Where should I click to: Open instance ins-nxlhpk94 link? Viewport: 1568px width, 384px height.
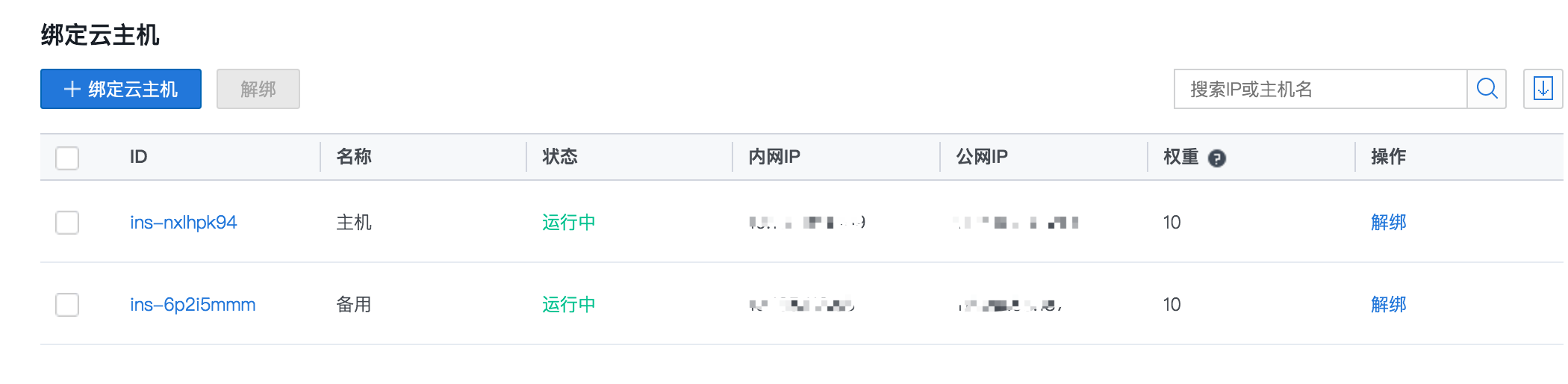[x=183, y=223]
